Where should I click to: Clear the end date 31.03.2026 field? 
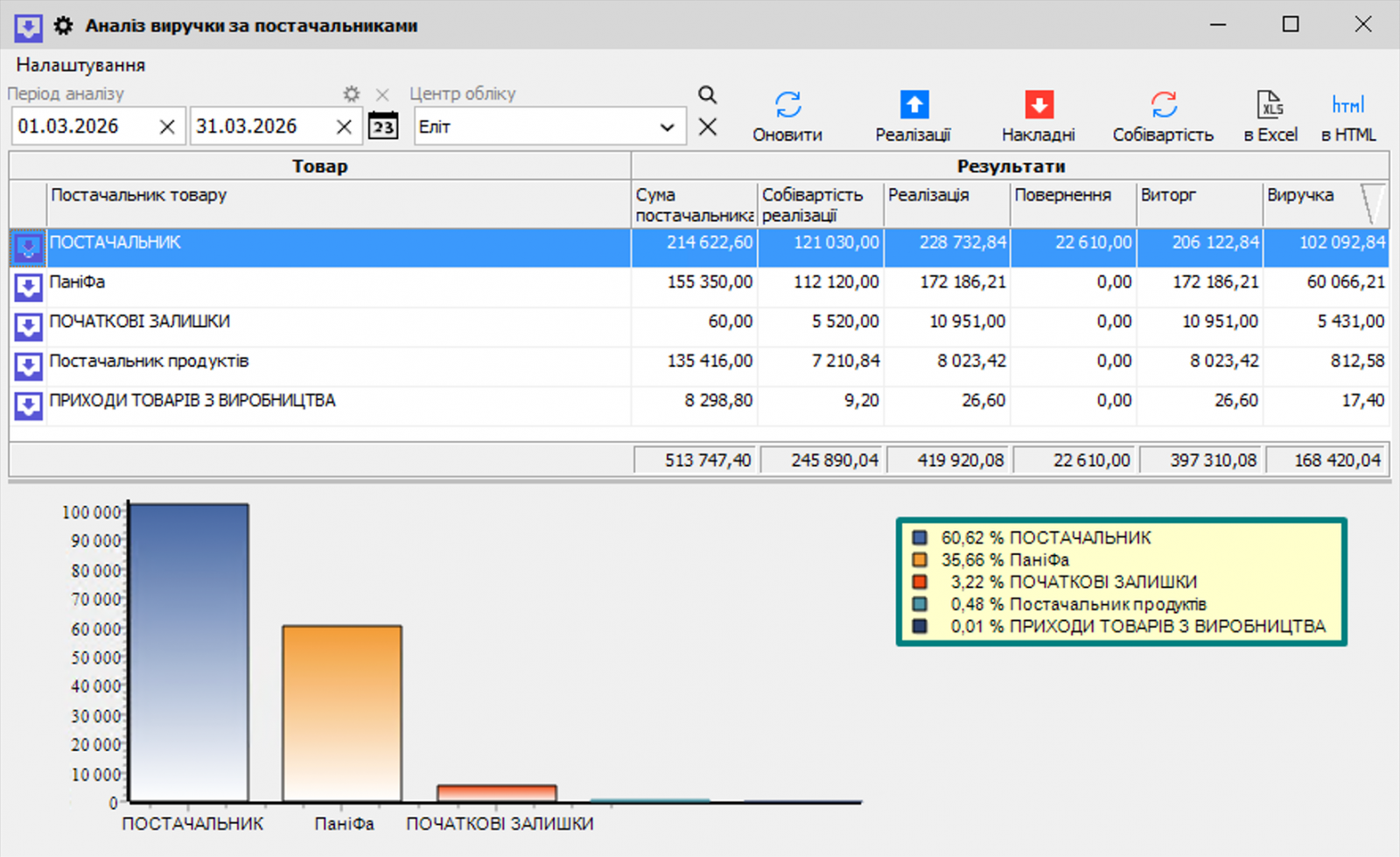[344, 128]
